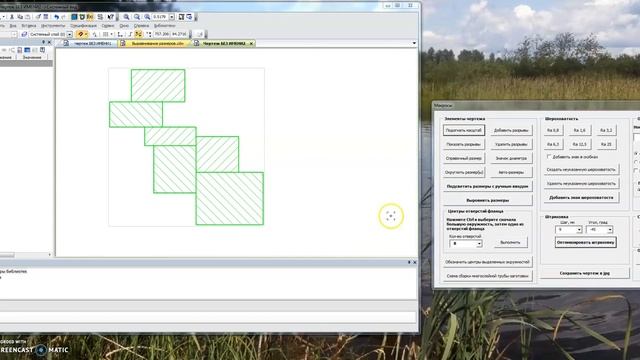Open the Спецификация menu
Screen dimensions: 640x360
click(83, 26)
